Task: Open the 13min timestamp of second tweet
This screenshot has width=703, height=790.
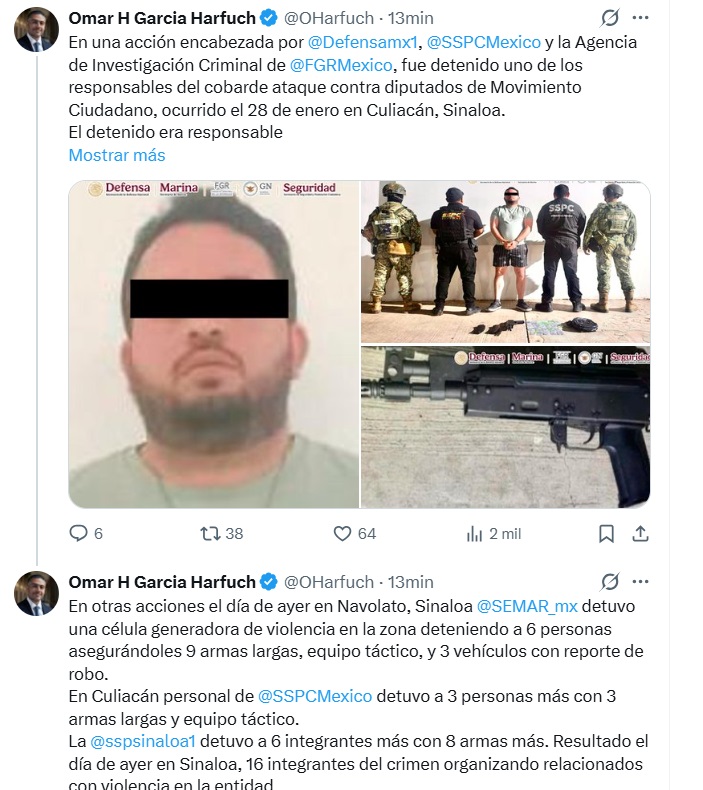Action: click(x=411, y=582)
